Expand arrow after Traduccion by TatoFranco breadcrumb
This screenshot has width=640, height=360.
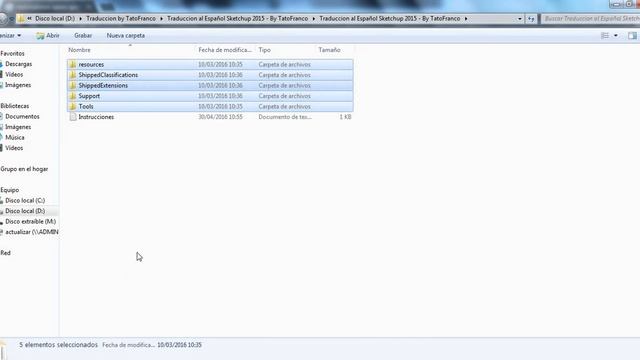161,19
